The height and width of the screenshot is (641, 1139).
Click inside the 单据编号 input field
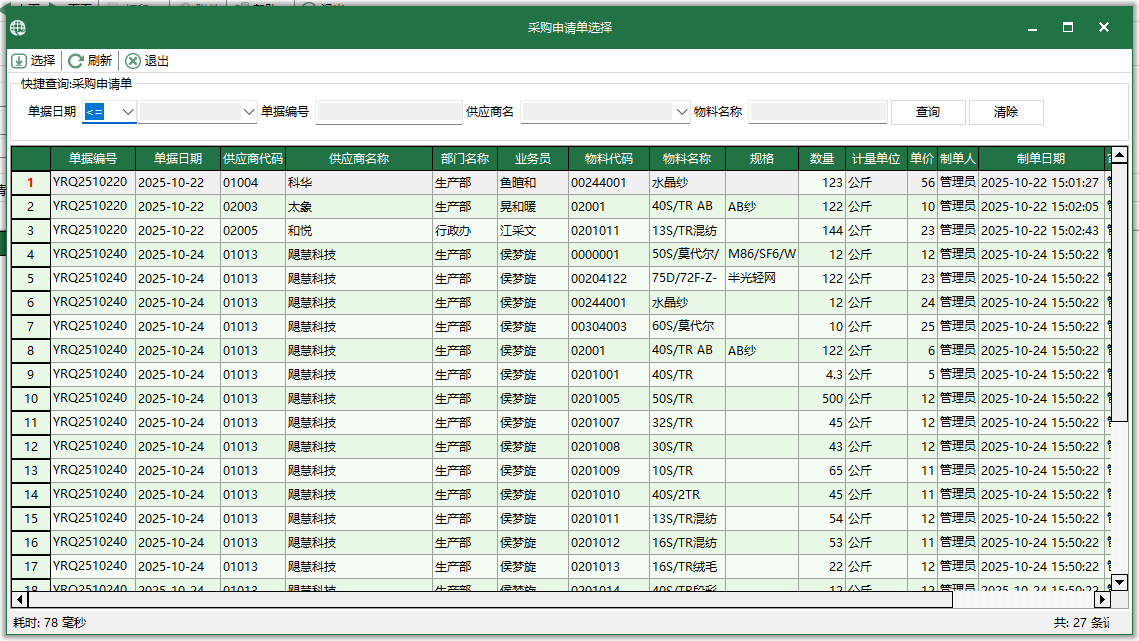(x=389, y=112)
